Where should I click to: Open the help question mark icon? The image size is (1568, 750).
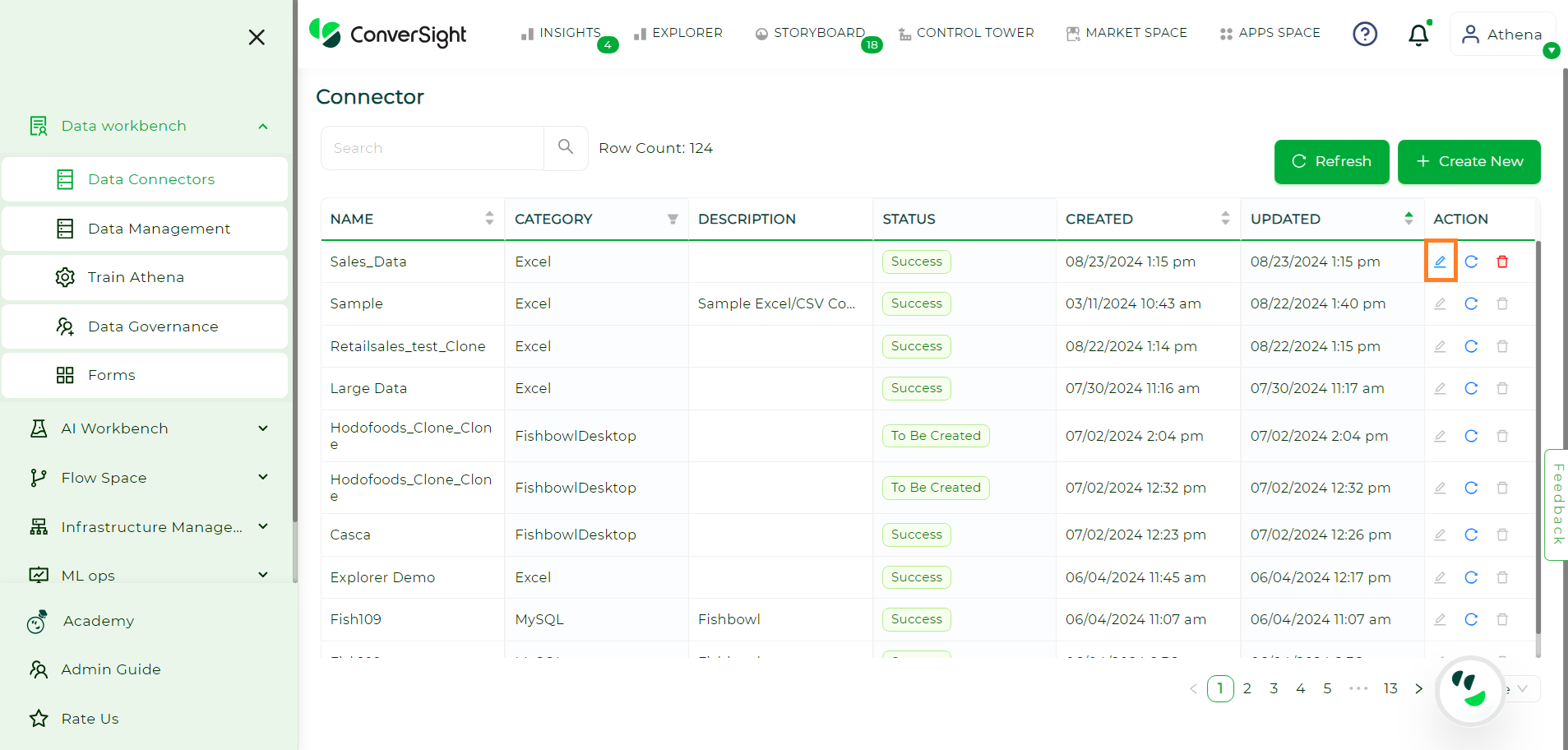point(1365,34)
